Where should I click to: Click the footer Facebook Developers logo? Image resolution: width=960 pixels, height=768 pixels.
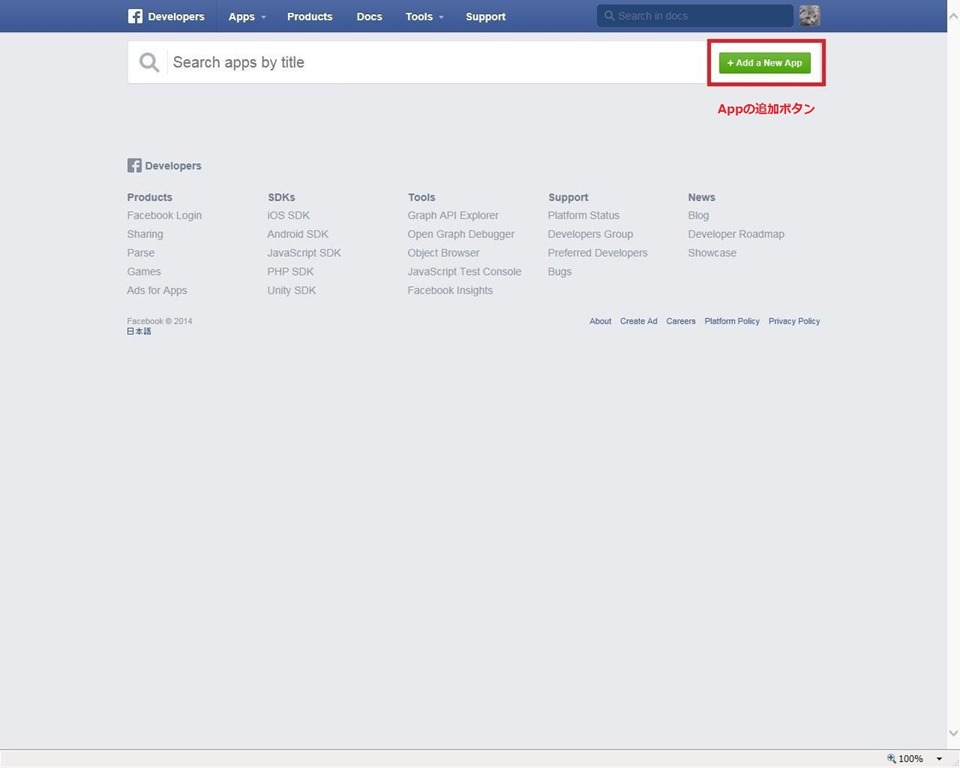pyautogui.click(x=164, y=165)
